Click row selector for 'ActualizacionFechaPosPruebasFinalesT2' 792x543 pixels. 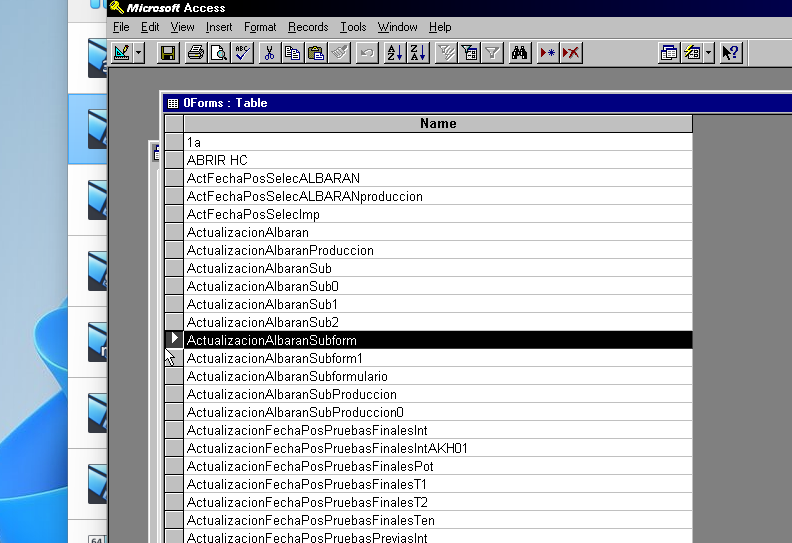tap(174, 502)
